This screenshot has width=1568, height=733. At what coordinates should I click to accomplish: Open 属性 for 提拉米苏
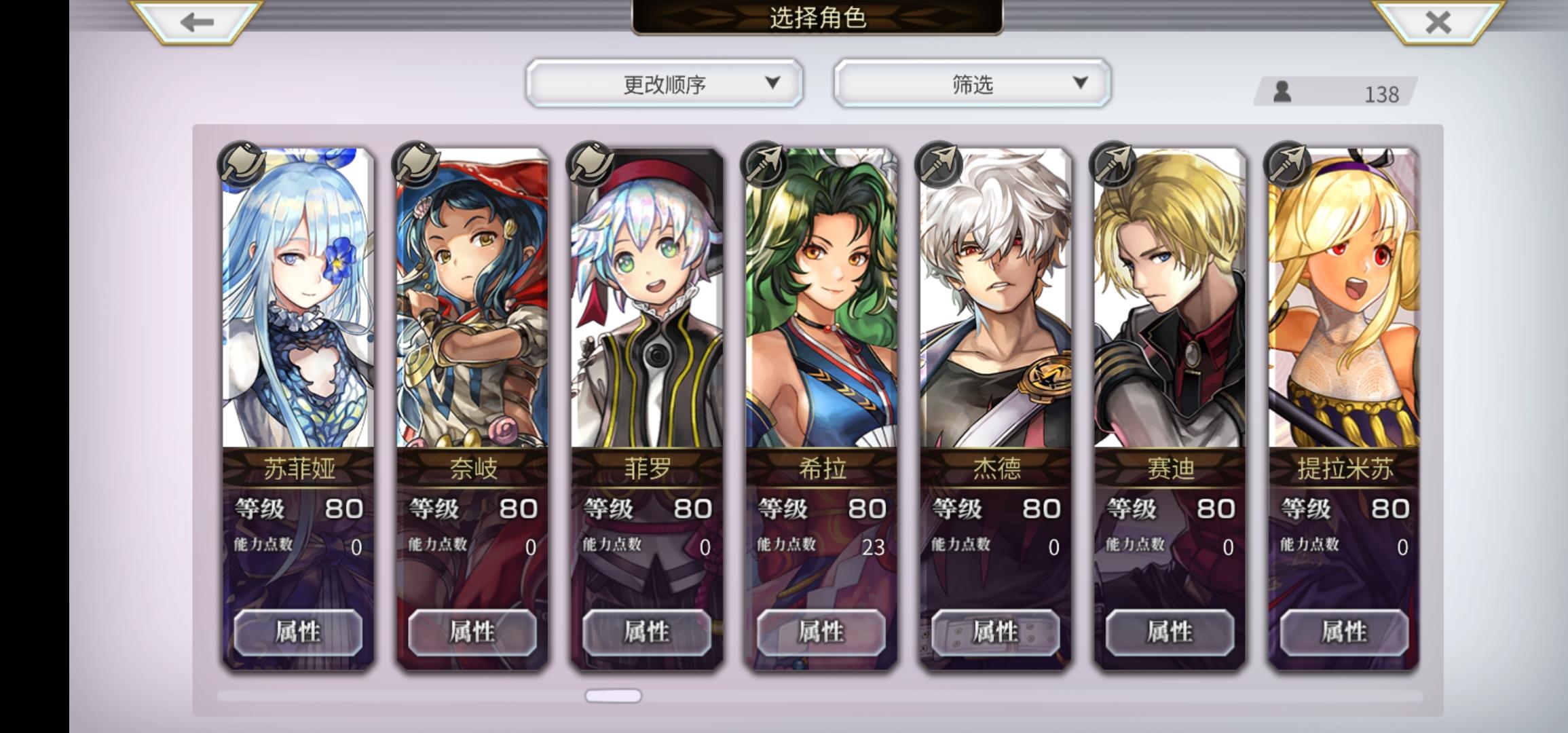1345,633
